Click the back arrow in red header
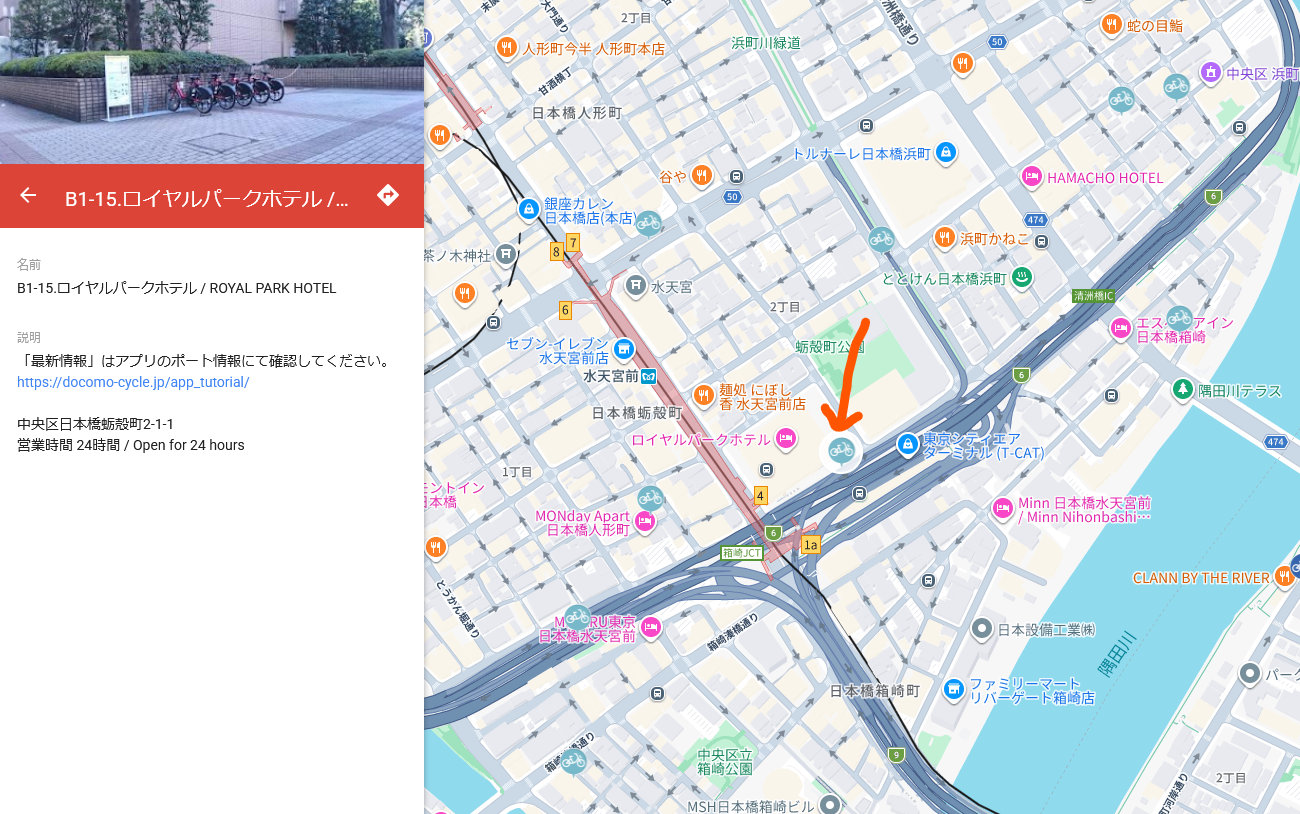The width and height of the screenshot is (1300, 814). point(28,195)
